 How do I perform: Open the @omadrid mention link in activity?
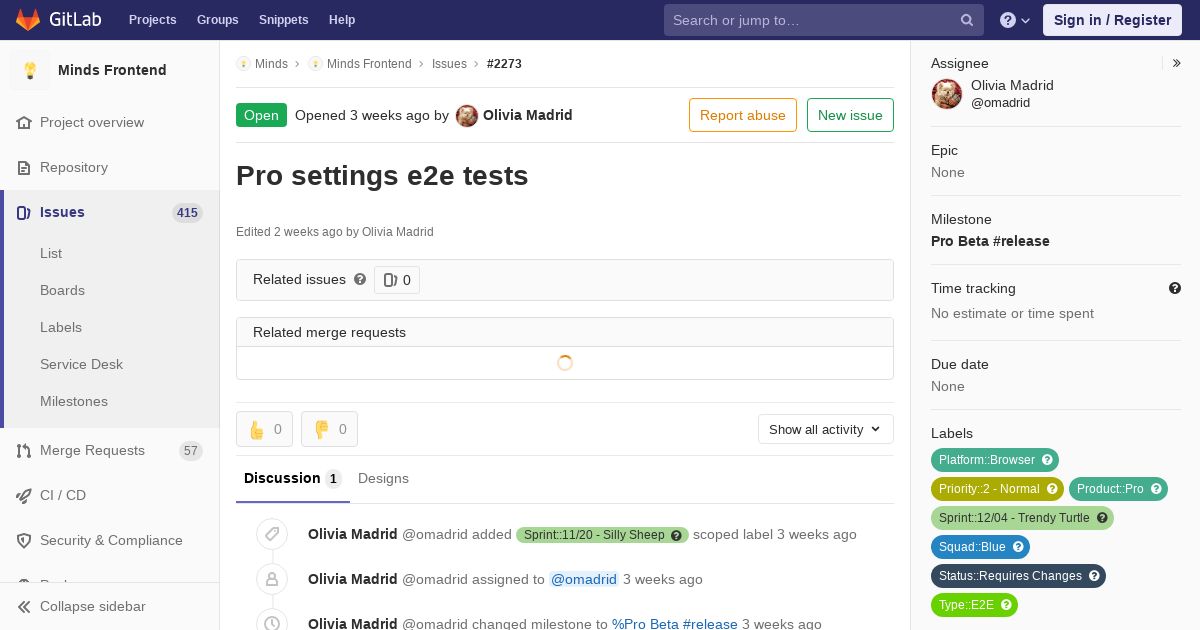point(584,579)
